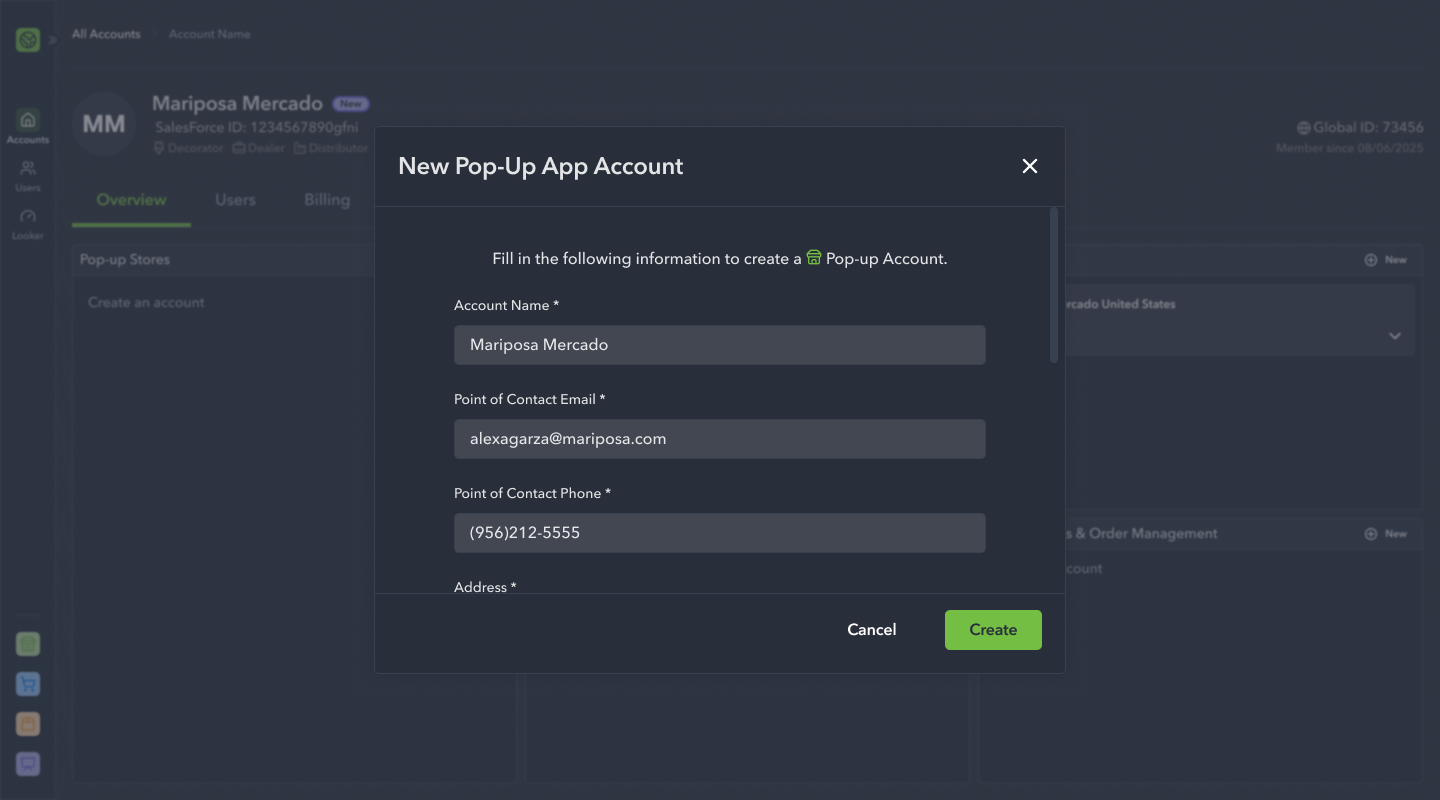Cancel the pop-up account creation
This screenshot has width=1440, height=800.
(x=871, y=629)
